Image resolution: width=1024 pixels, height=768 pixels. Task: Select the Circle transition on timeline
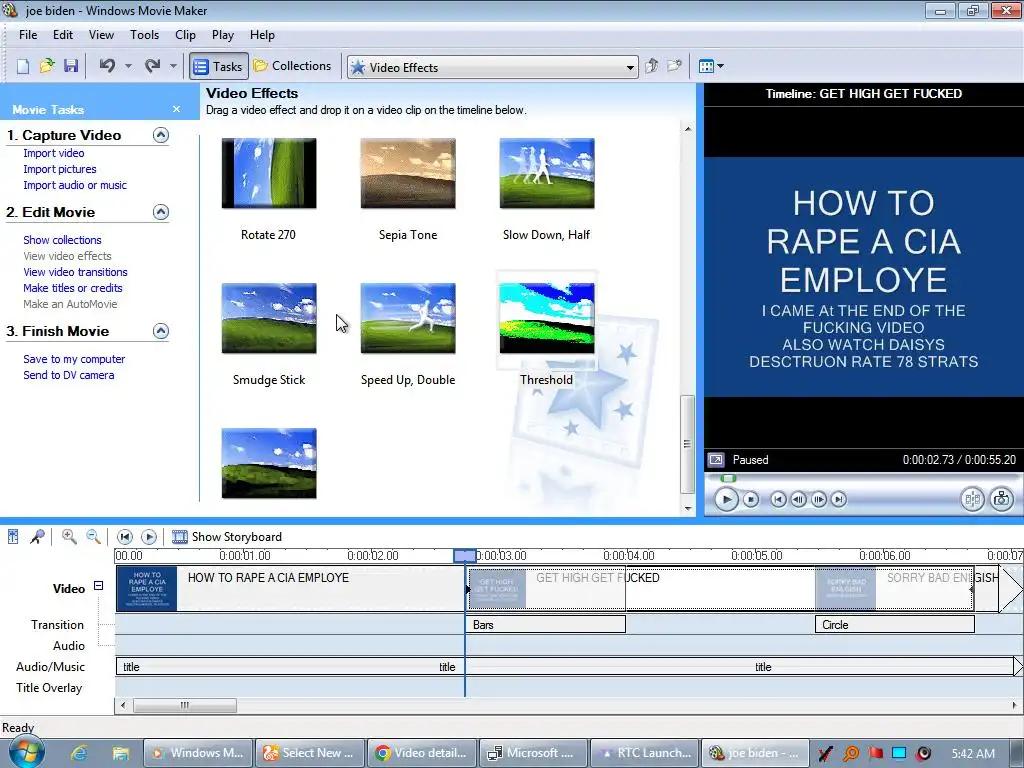pos(895,625)
